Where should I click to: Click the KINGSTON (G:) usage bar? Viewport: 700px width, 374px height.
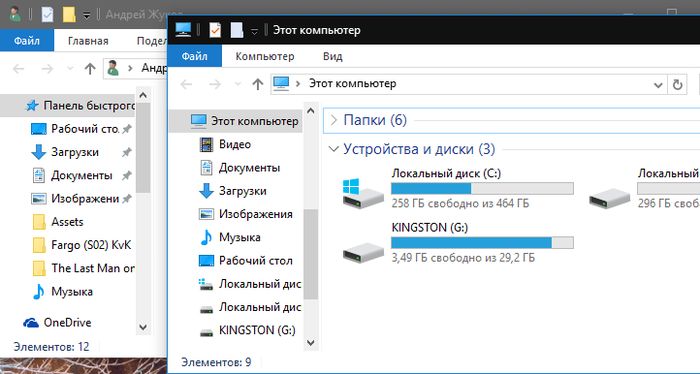click(482, 243)
